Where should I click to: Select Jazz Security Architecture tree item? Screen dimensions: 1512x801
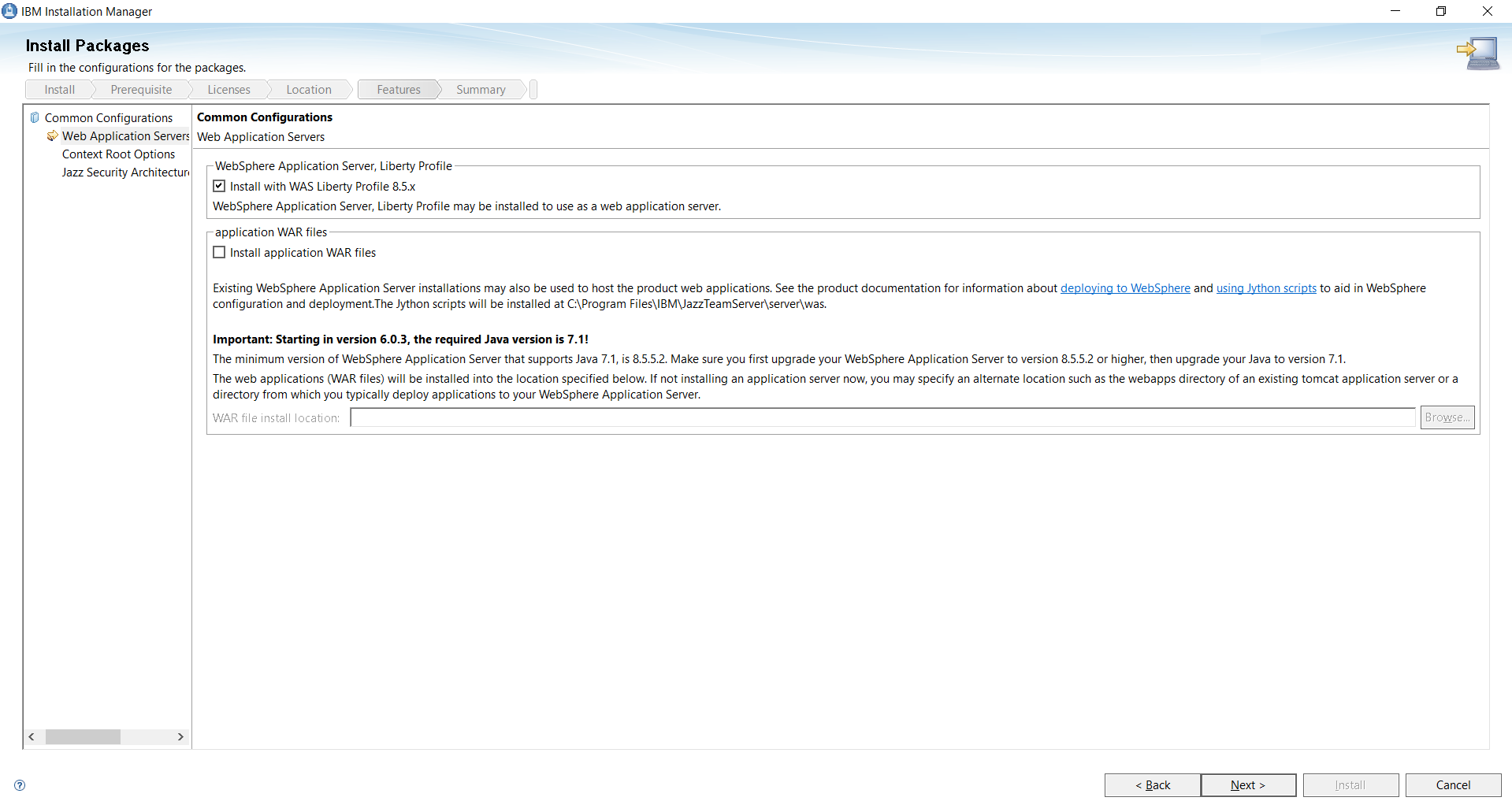pos(126,172)
